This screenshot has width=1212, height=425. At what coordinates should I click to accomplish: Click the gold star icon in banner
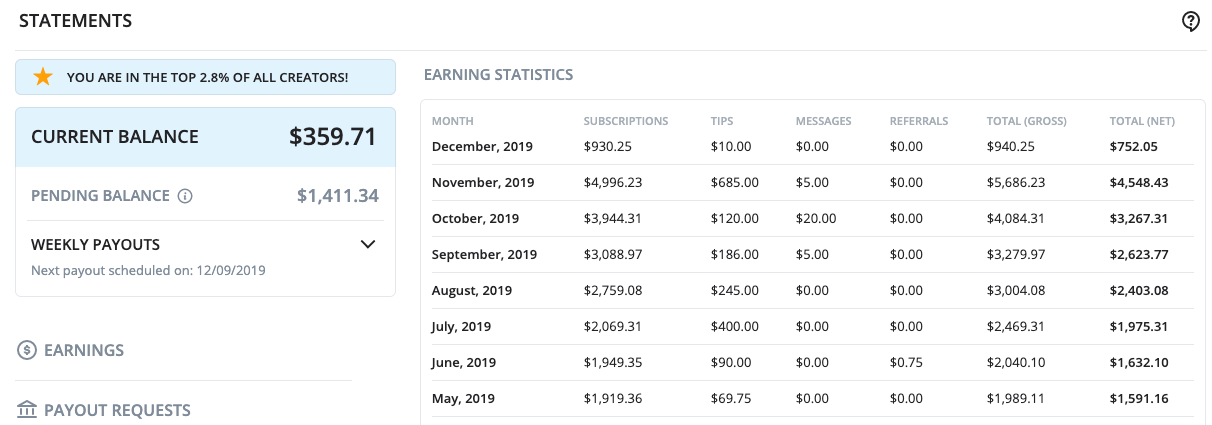42,77
